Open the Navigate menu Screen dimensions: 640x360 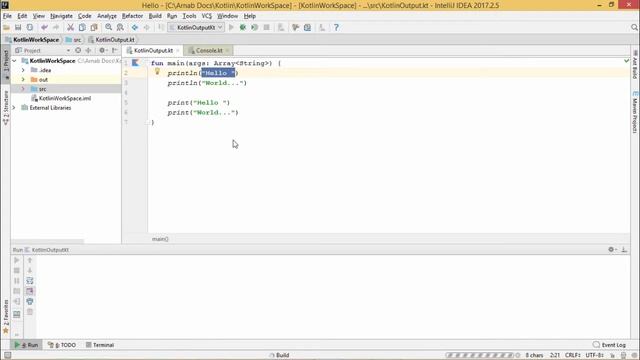pos(61,16)
